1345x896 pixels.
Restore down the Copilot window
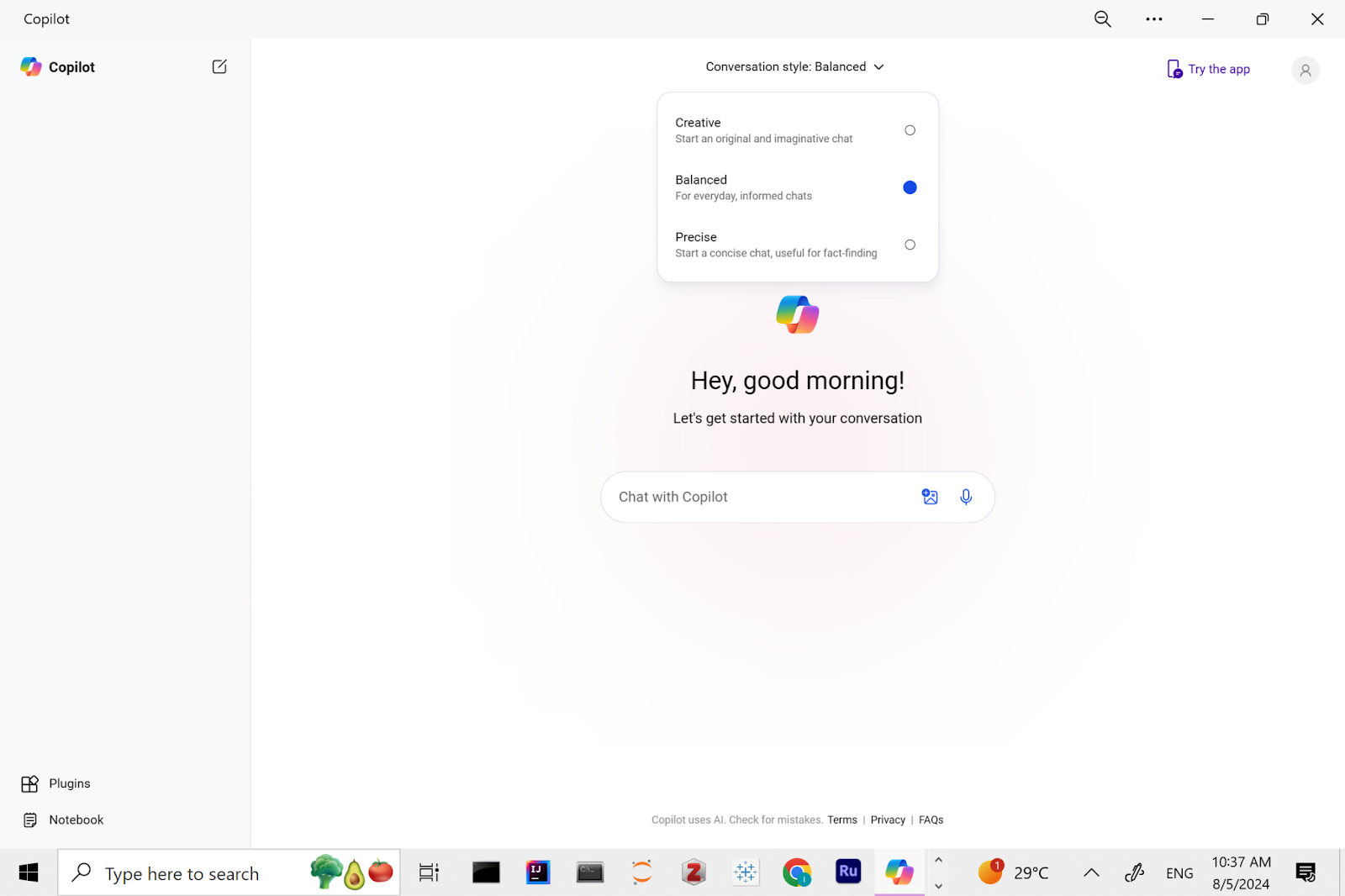[1262, 19]
